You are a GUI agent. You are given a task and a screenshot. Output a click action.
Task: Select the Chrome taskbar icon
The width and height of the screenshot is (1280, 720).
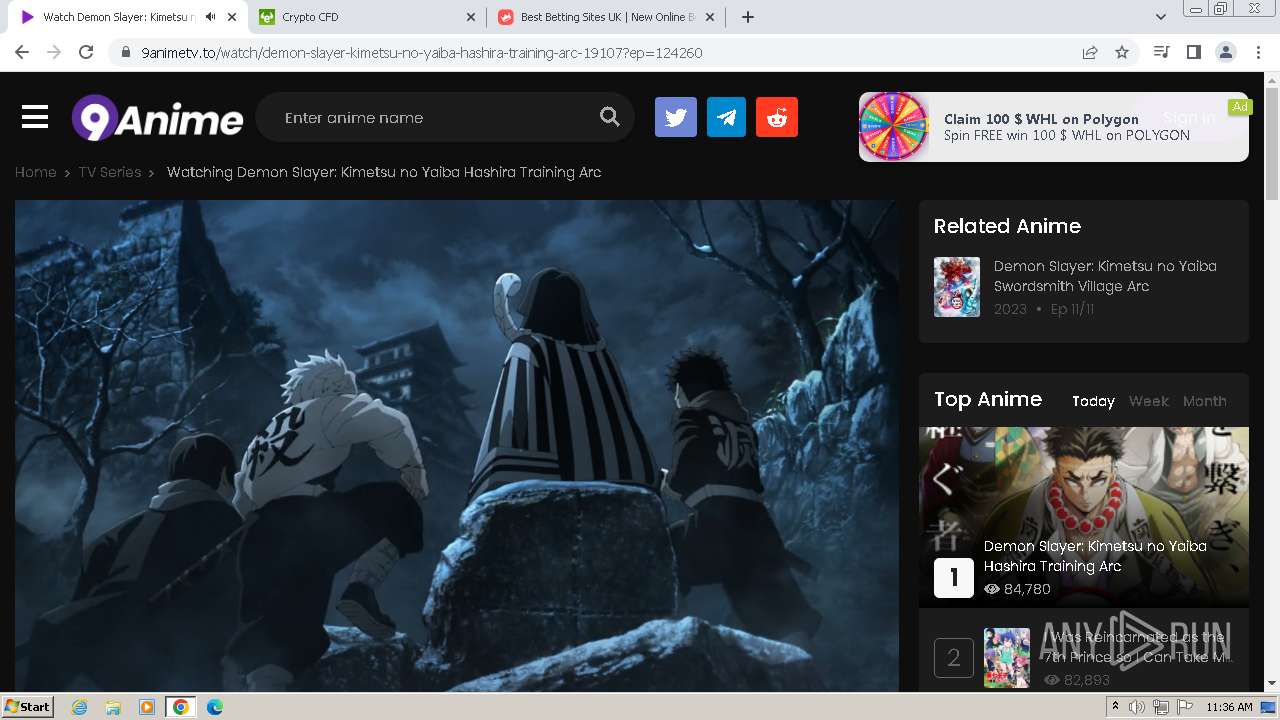click(x=181, y=707)
